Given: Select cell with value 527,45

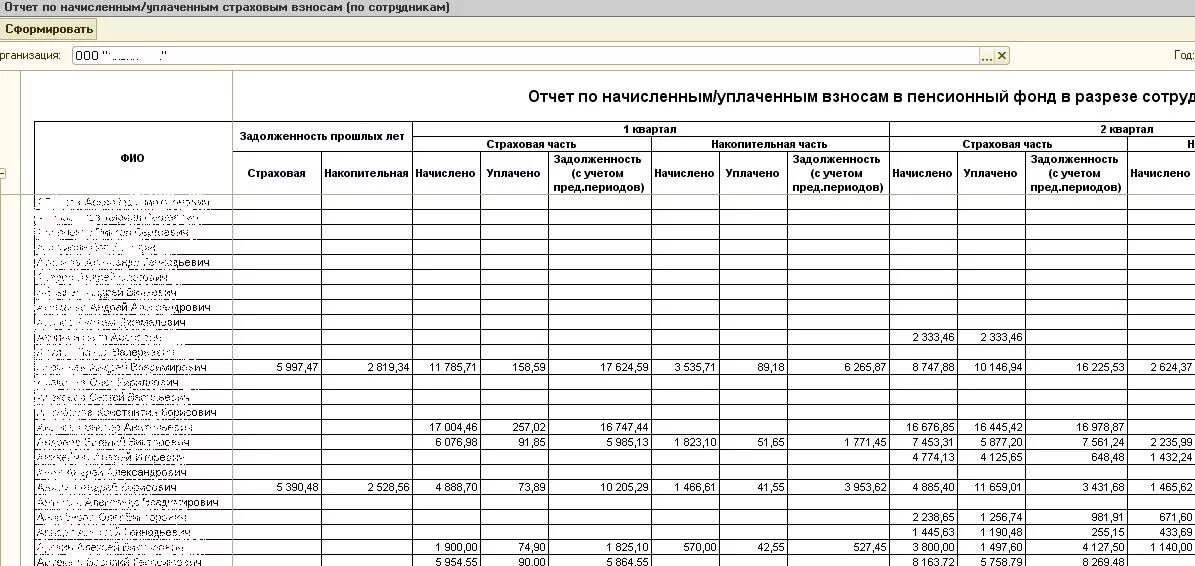Looking at the screenshot, I should 838,547.
